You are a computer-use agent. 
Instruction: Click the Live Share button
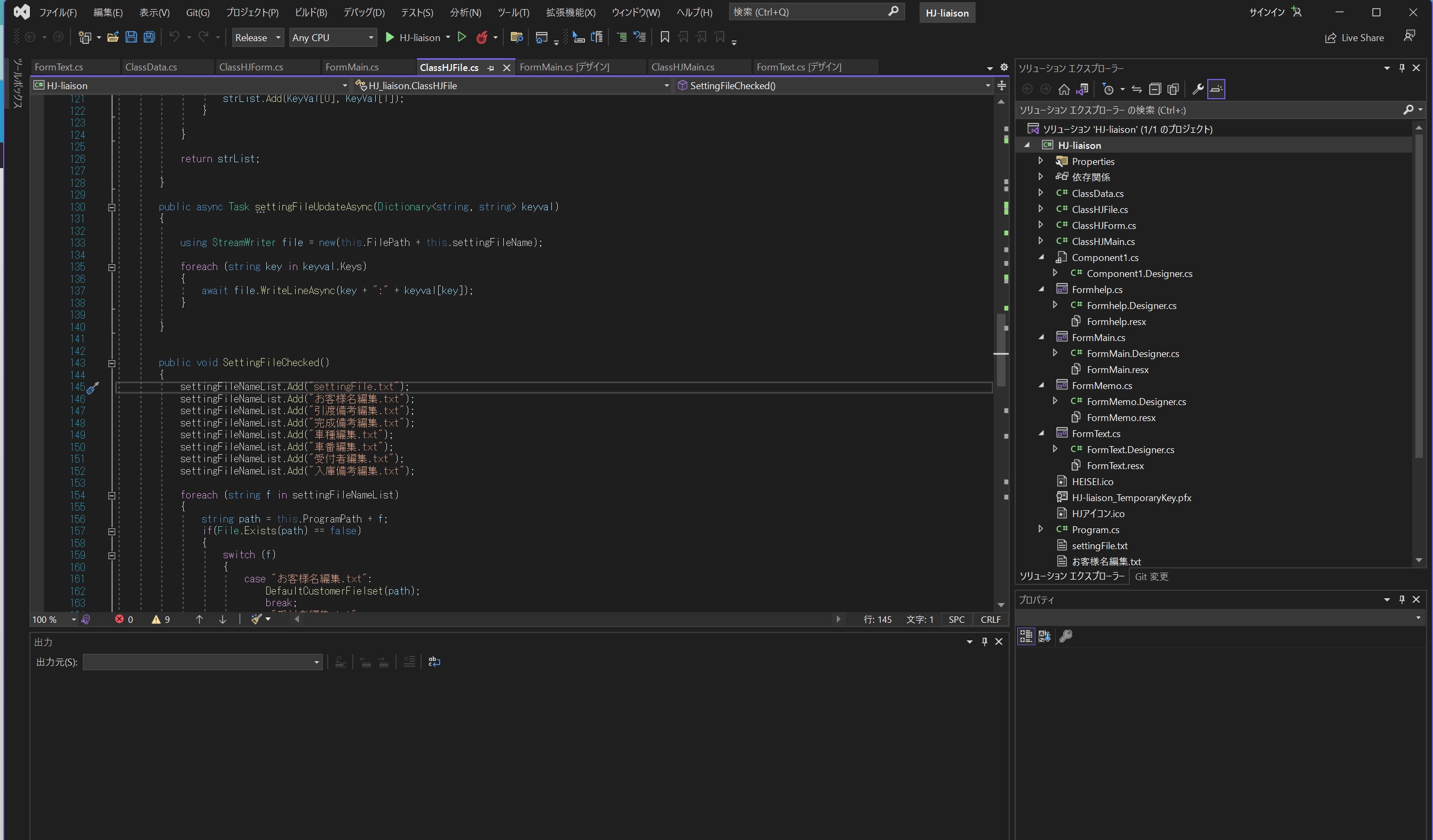[1355, 37]
